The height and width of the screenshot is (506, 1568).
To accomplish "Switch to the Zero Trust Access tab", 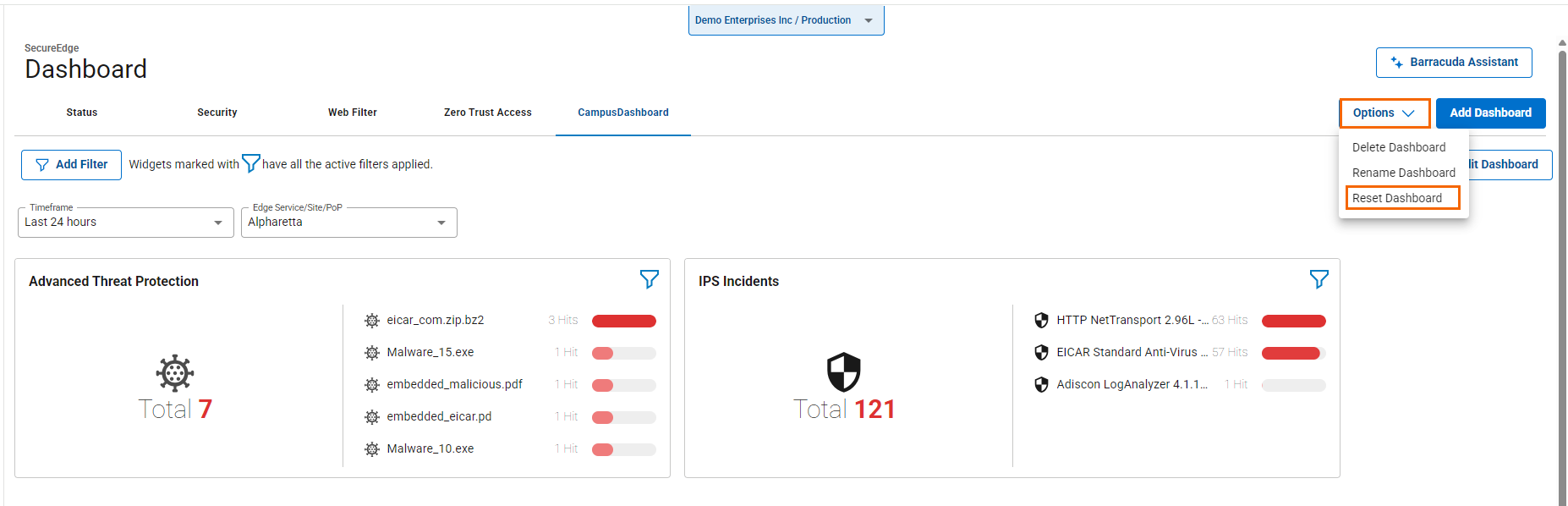I will pos(487,113).
